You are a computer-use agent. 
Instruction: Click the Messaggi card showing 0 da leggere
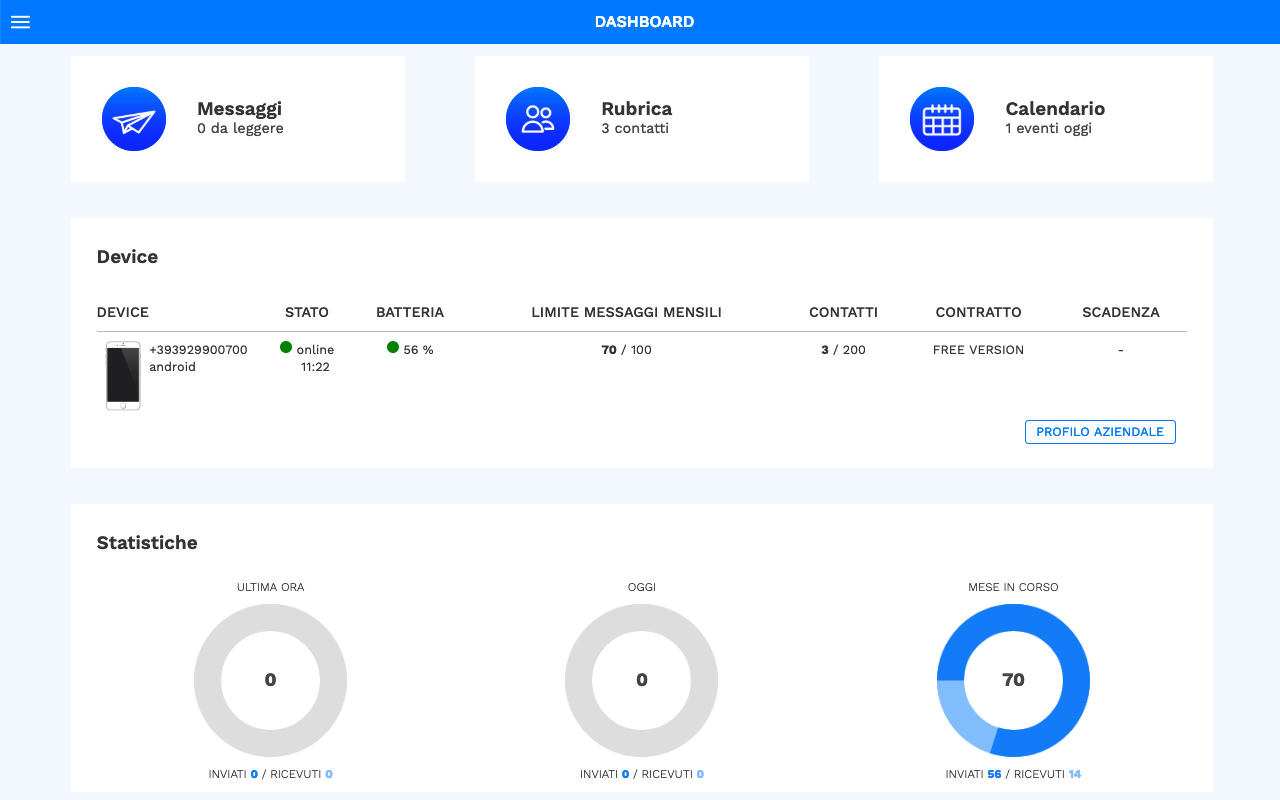pos(237,118)
